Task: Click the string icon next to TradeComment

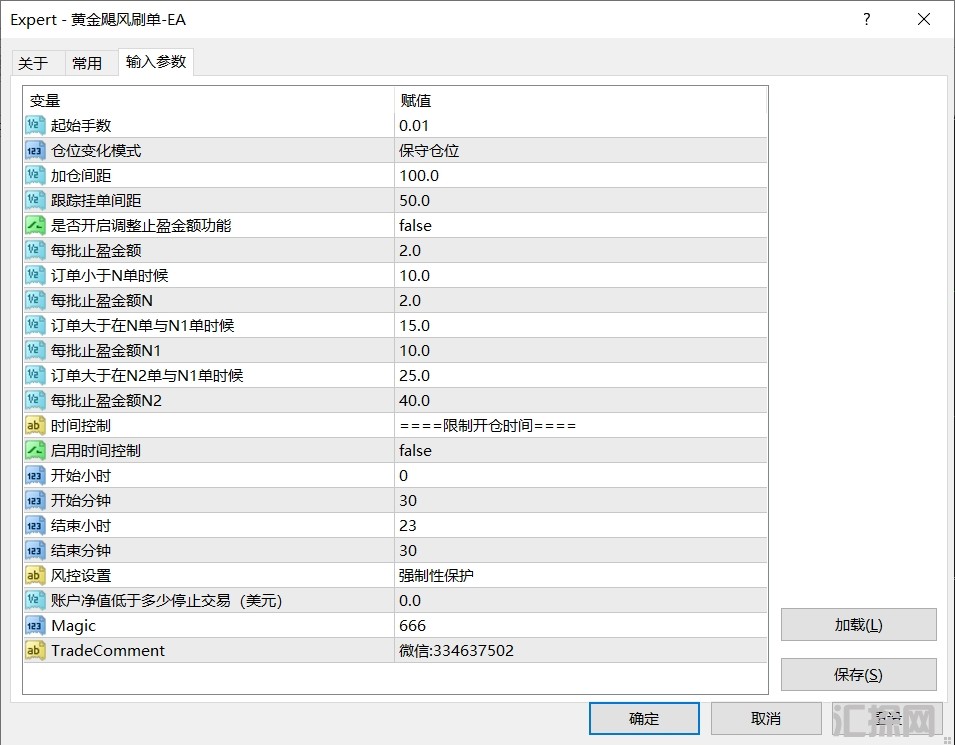Action: (35, 650)
